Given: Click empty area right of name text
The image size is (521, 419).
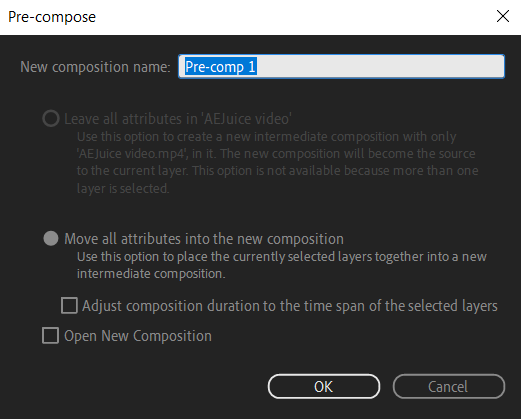Looking at the screenshot, I should (x=380, y=66).
